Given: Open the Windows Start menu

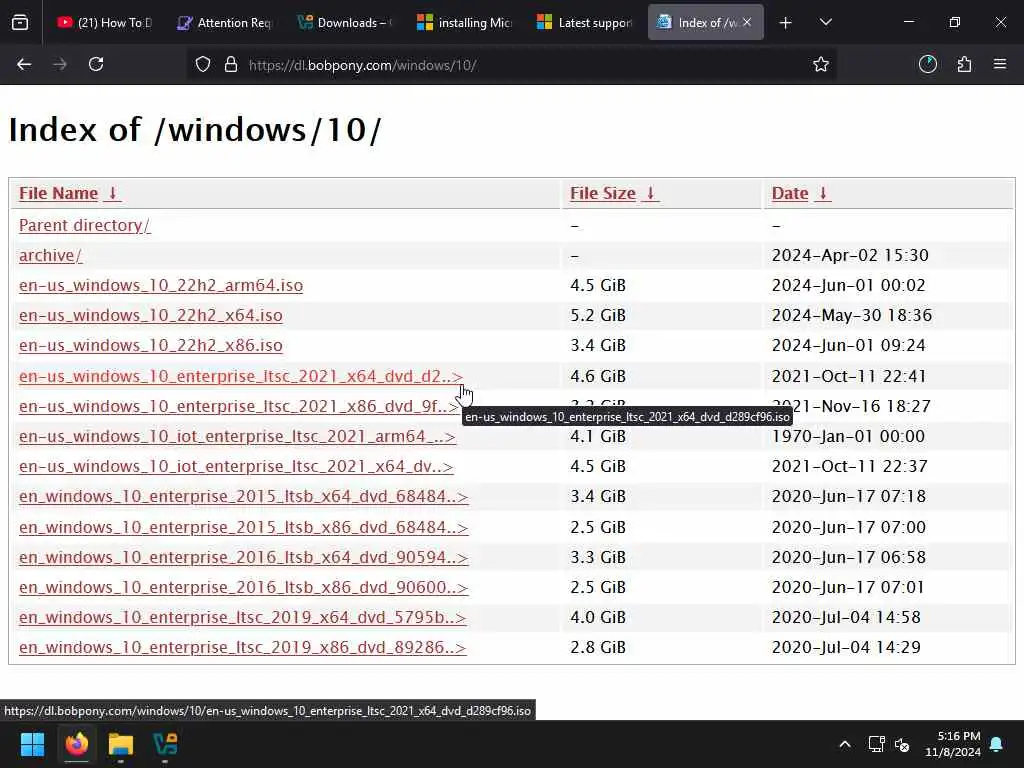Looking at the screenshot, I should (32, 744).
